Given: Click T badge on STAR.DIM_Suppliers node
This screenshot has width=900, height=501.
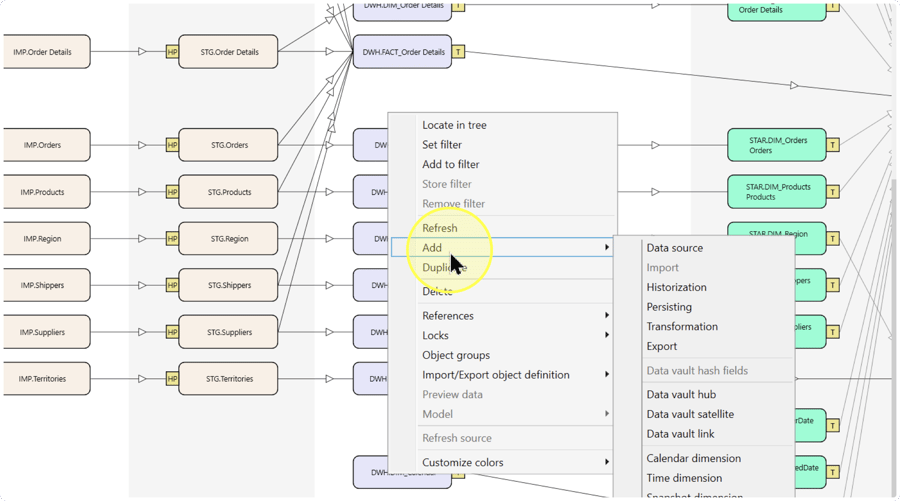Looking at the screenshot, I should pos(832,332).
